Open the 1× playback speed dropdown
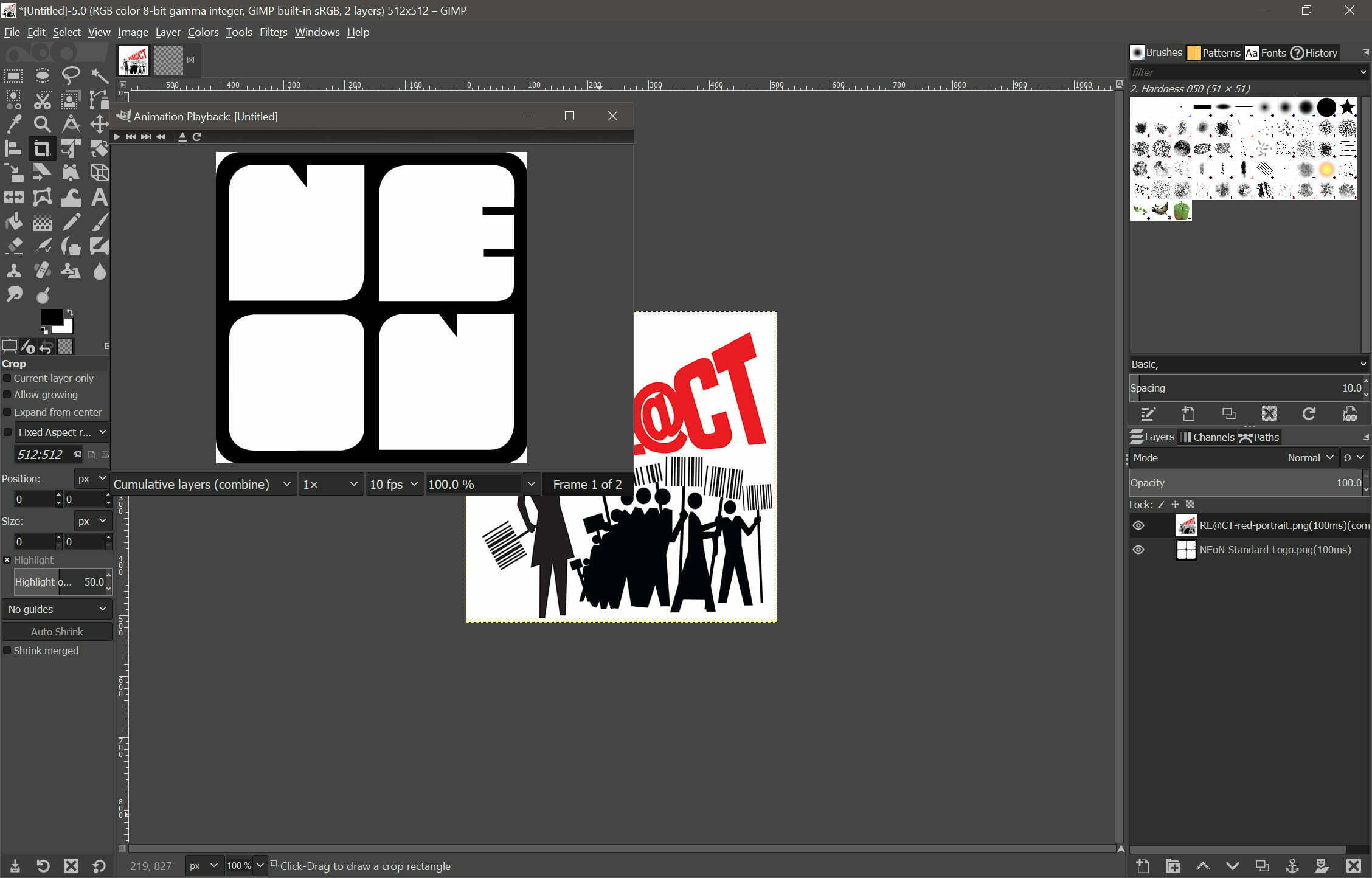 tap(330, 485)
